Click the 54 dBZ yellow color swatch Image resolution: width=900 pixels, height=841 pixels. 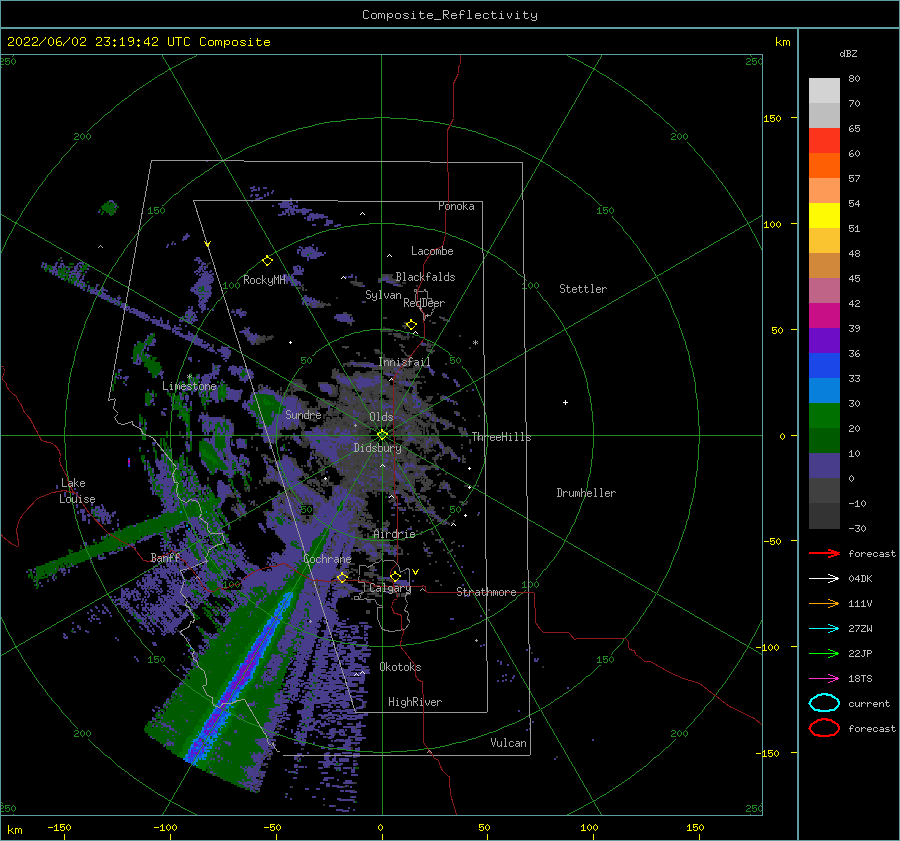point(824,215)
